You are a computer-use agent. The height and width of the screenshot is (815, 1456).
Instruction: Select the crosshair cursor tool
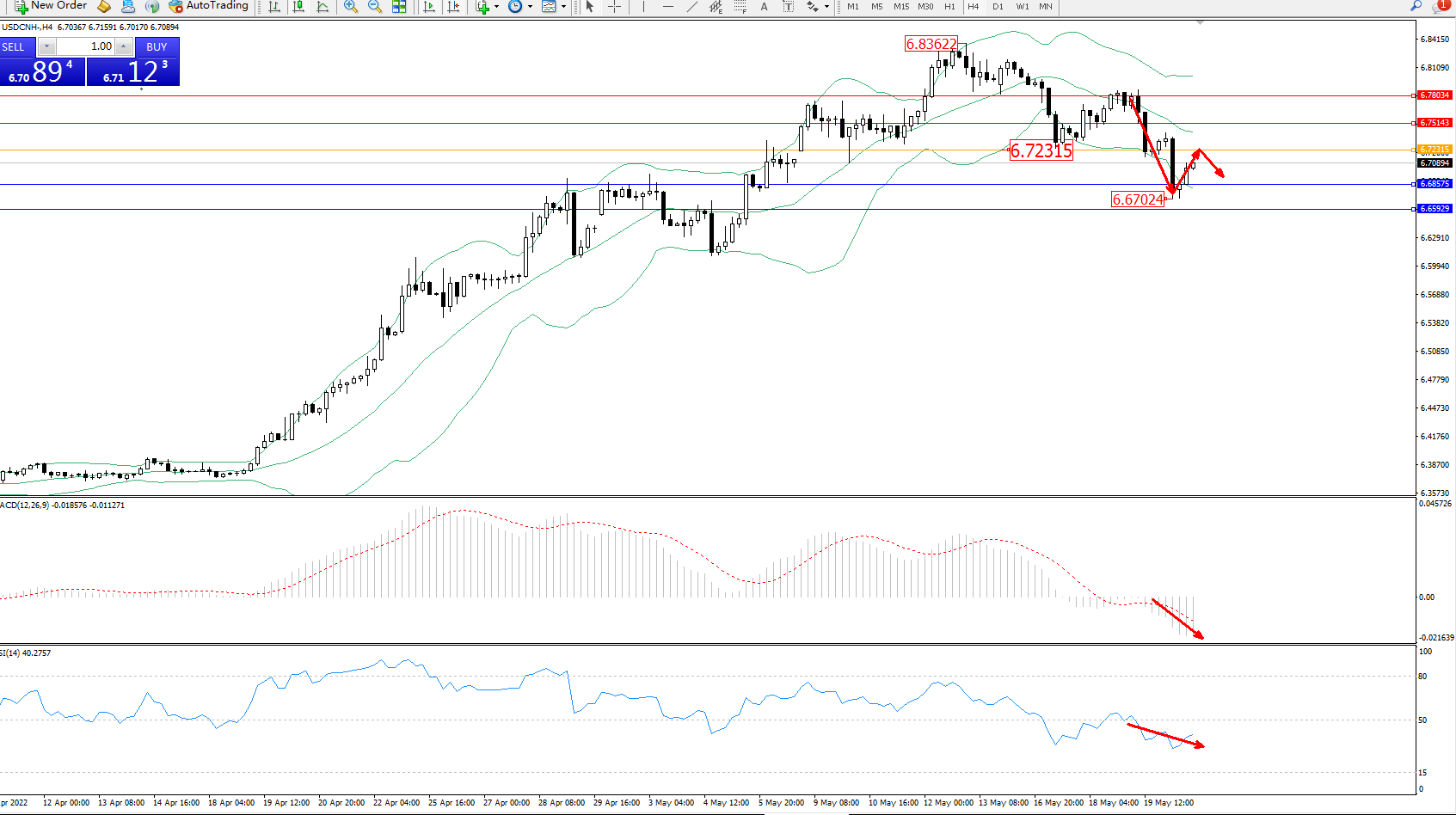(614, 6)
